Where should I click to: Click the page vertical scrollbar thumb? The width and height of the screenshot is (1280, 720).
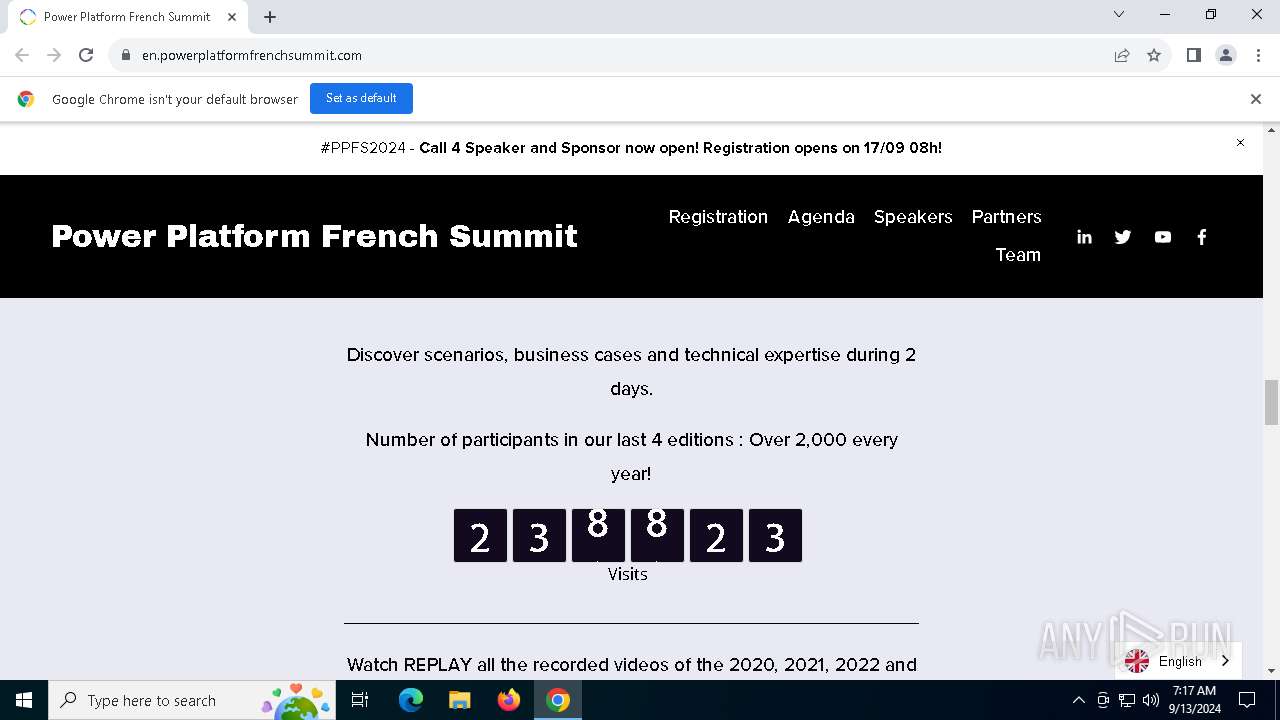[x=1271, y=402]
